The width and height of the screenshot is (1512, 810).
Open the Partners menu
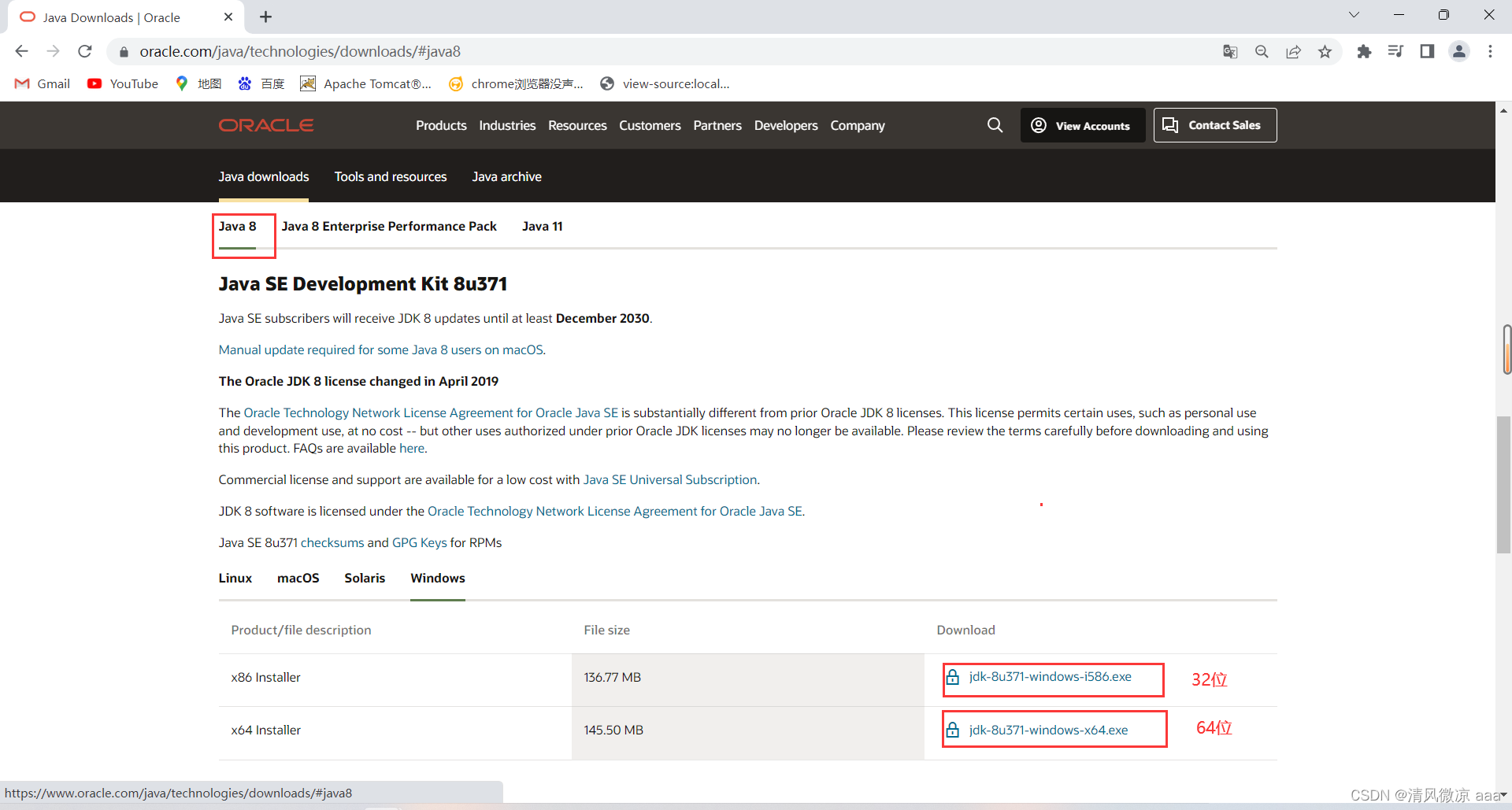[x=717, y=125]
